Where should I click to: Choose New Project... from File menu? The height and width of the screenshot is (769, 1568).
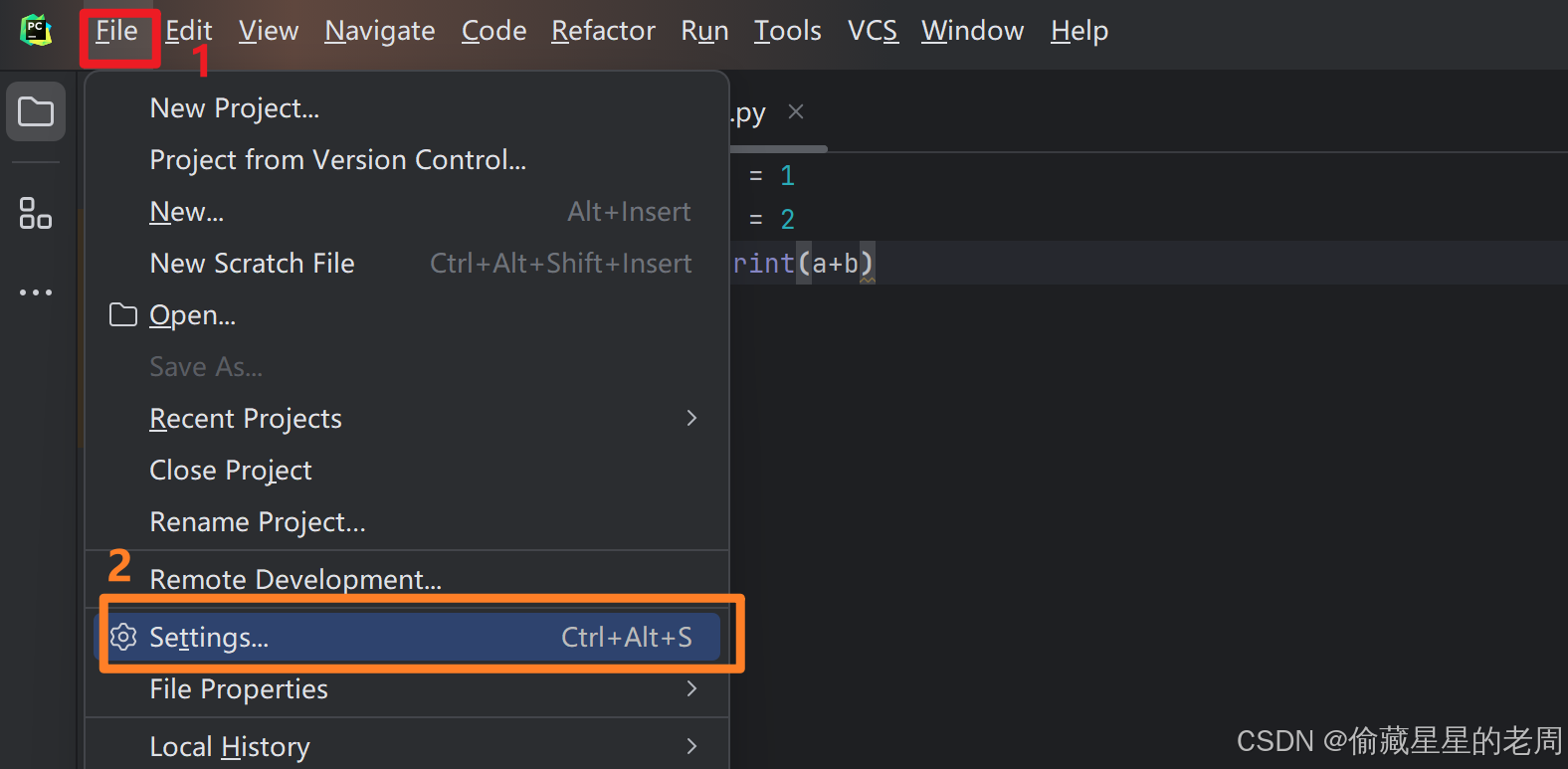click(x=407, y=108)
